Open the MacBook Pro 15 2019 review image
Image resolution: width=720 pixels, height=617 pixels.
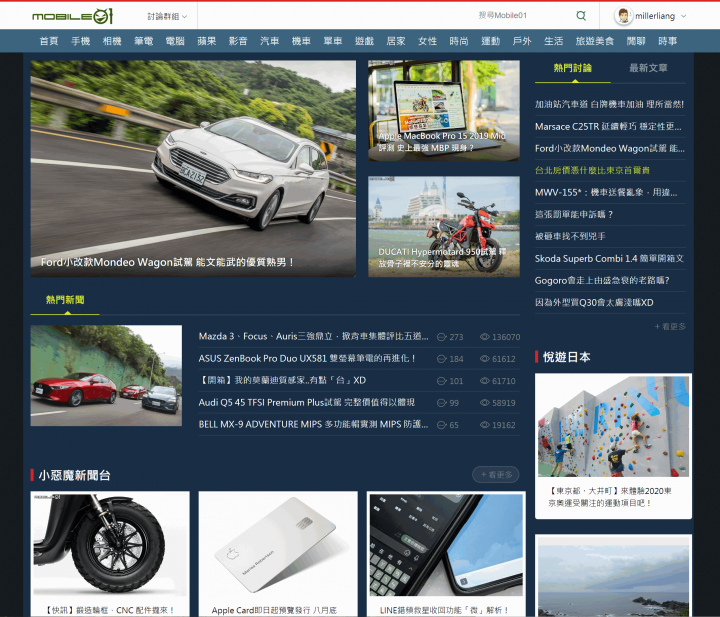point(444,111)
